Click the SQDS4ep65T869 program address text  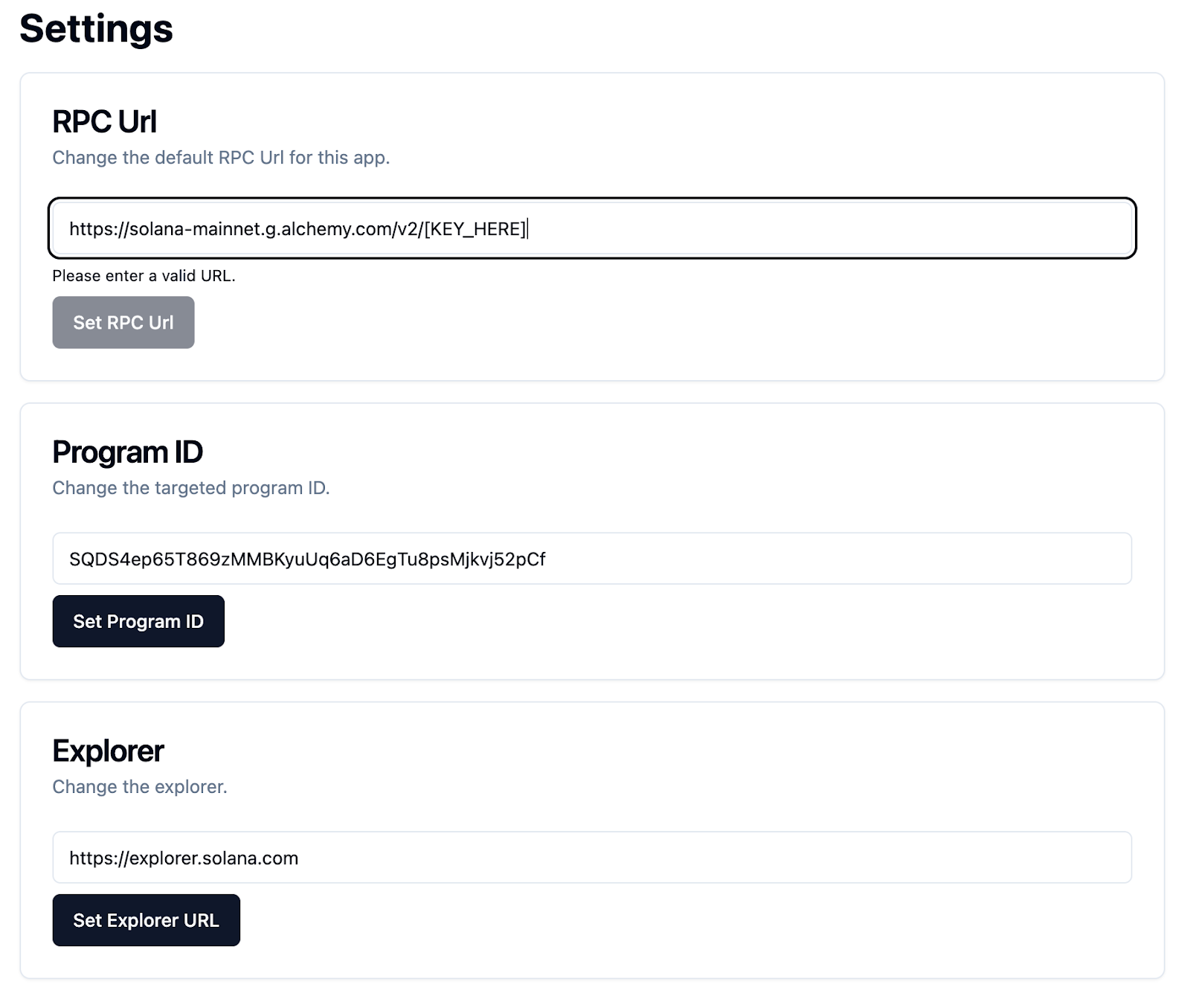[x=306, y=559]
